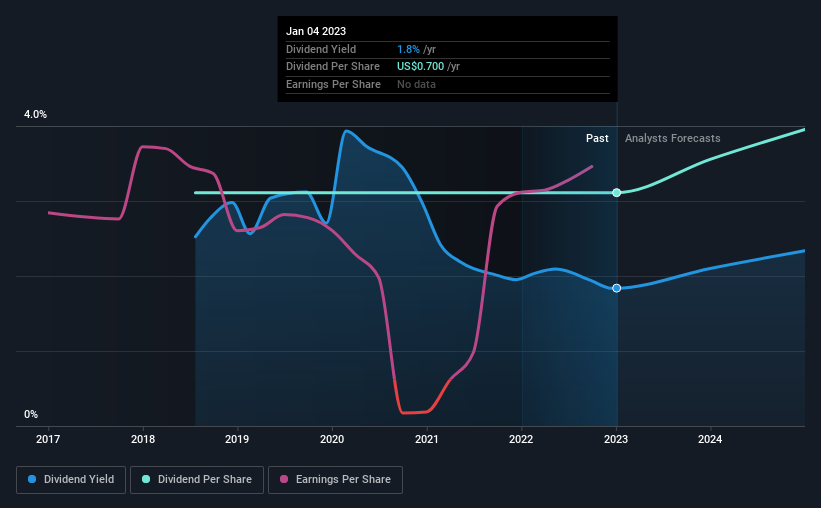
Task: Select the Dividend Yield marker at 2023
Action: point(617,288)
